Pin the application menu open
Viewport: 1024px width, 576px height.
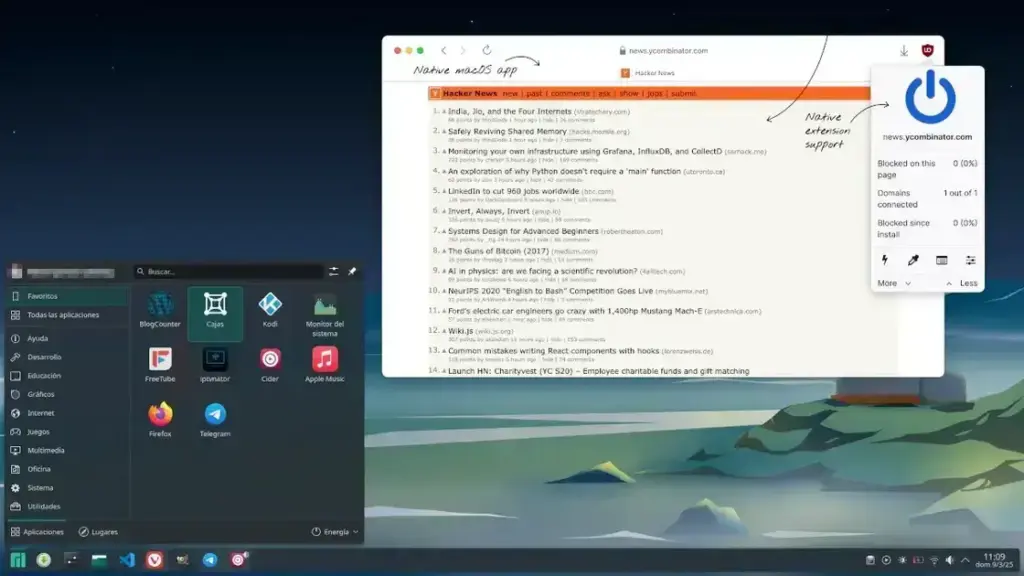(352, 271)
